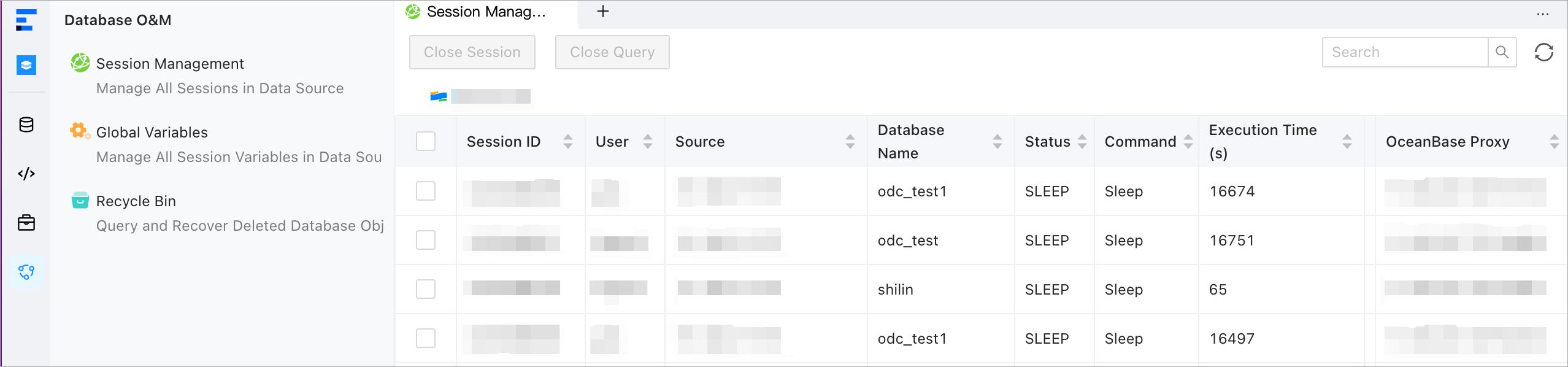This screenshot has height=367, width=1568.
Task: Sort by Session ID column arrows
Action: point(568,142)
